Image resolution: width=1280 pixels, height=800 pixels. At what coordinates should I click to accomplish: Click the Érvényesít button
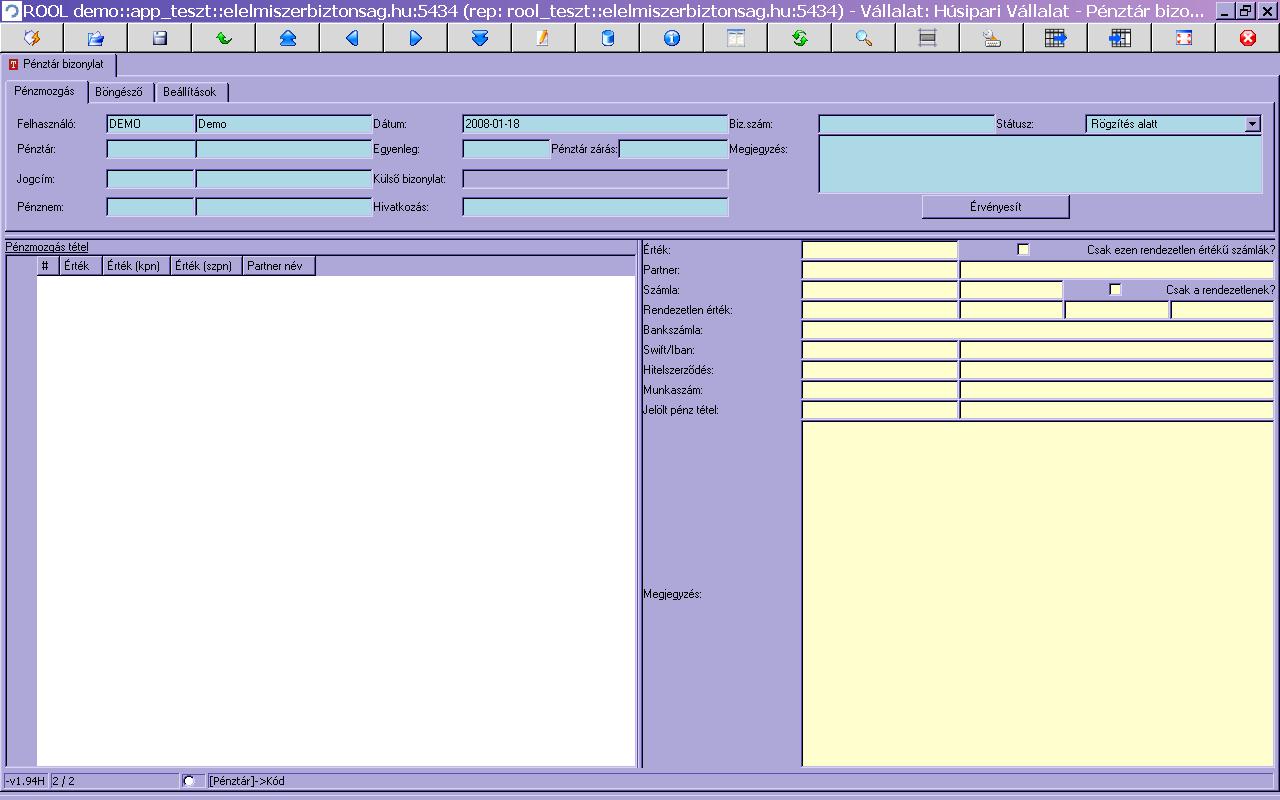pos(996,207)
